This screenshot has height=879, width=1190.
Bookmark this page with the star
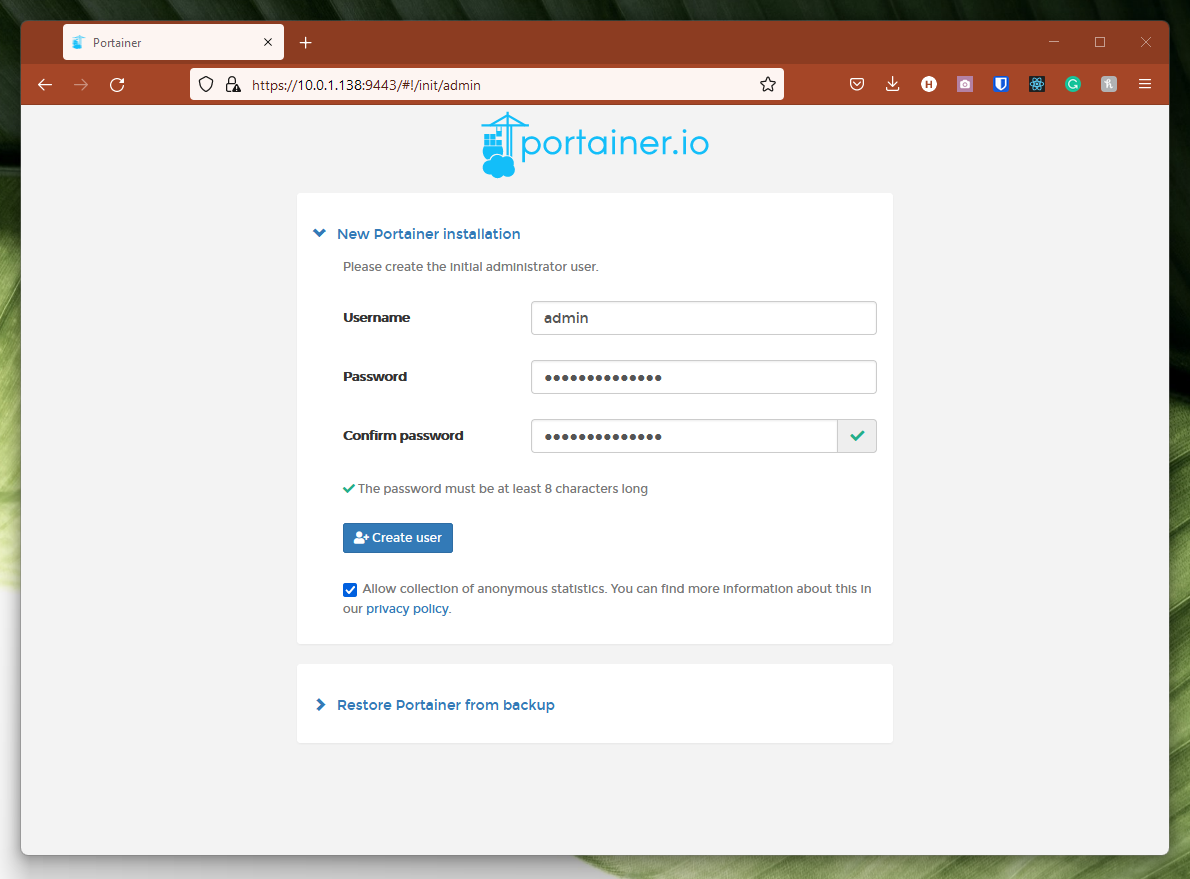pyautogui.click(x=767, y=84)
